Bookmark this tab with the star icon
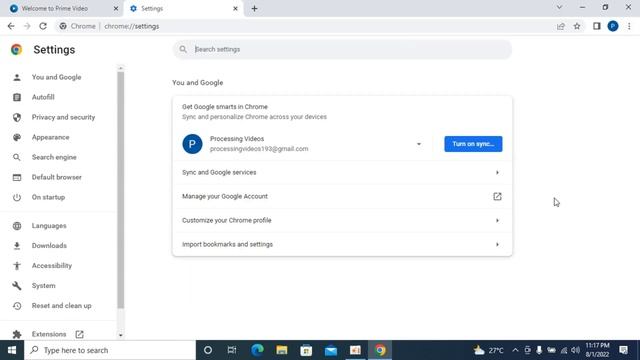Image resolution: width=640 pixels, height=360 pixels. [x=577, y=26]
